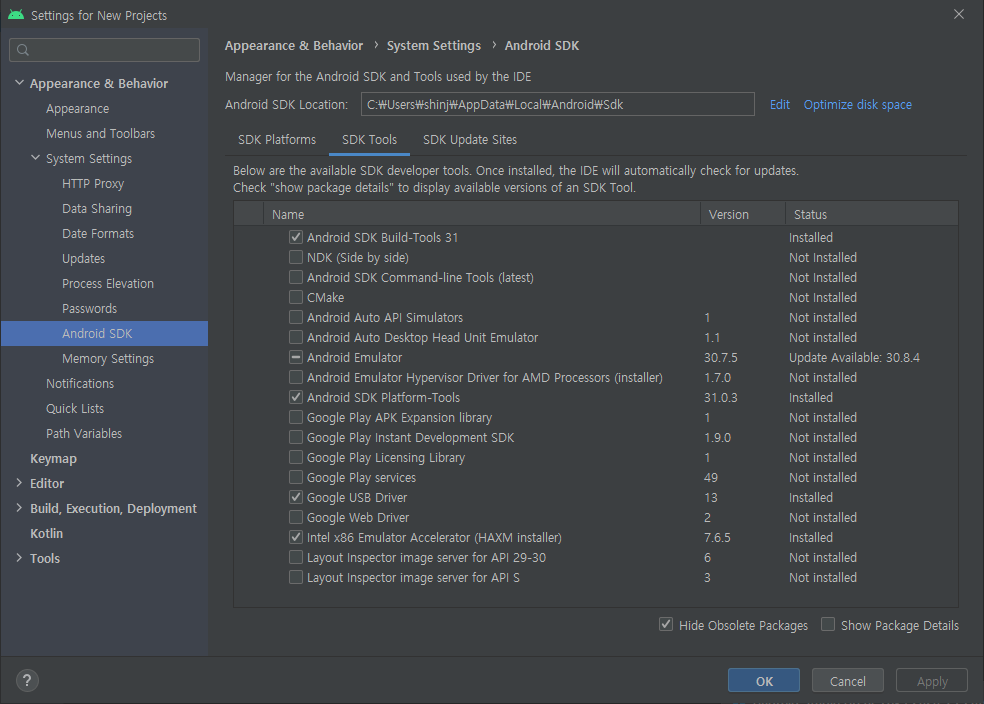Check Google Web Driver checkbox
This screenshot has height=704, width=984.
(x=296, y=517)
